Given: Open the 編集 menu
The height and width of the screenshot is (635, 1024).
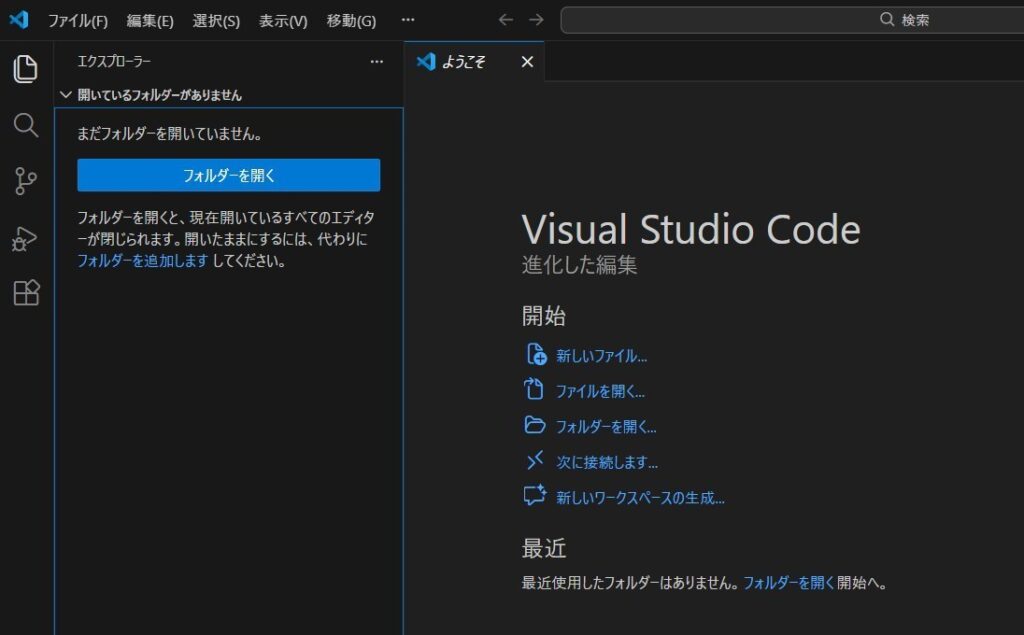Looking at the screenshot, I should [150, 19].
